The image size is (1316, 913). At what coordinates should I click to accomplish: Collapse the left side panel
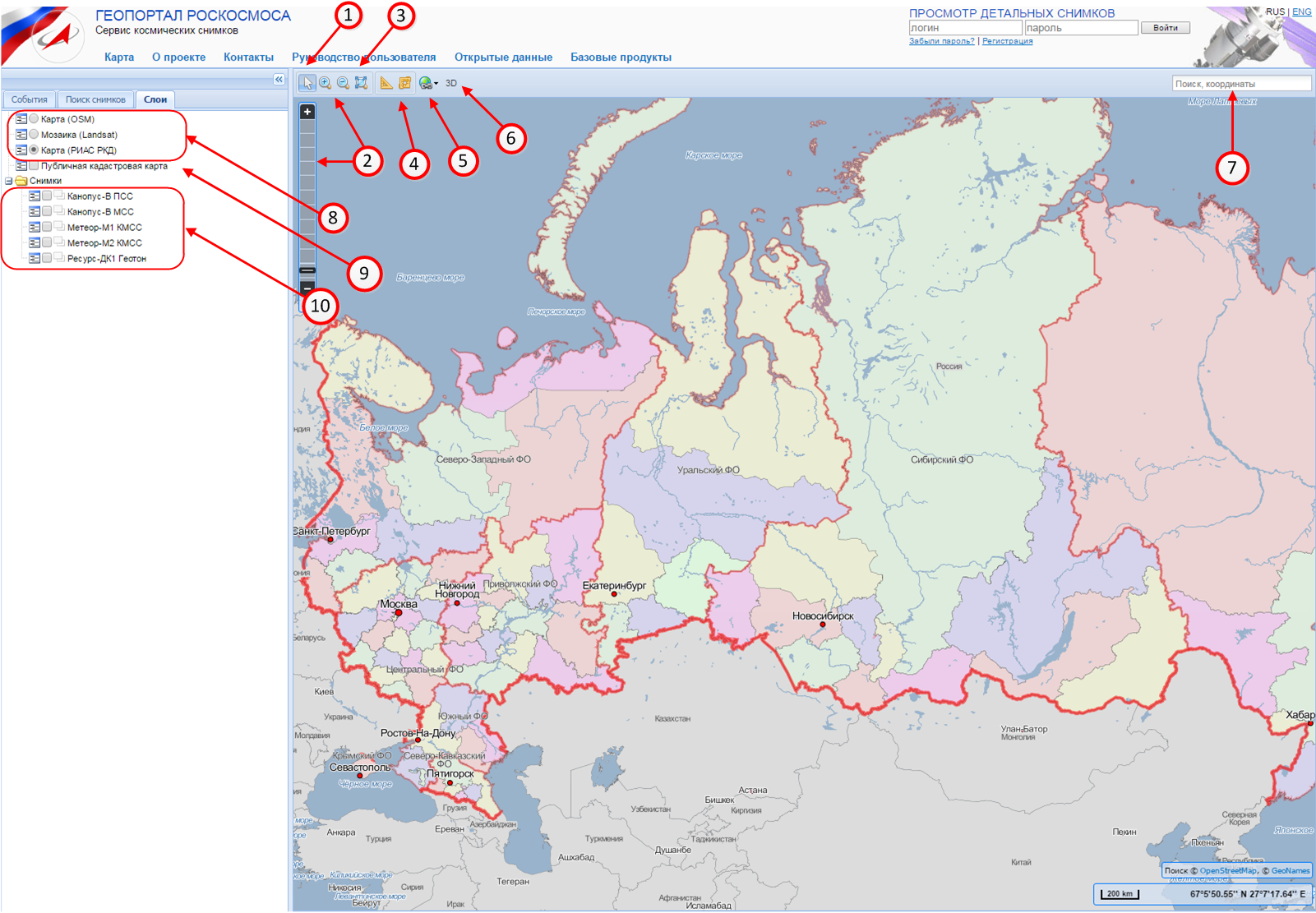tap(279, 80)
